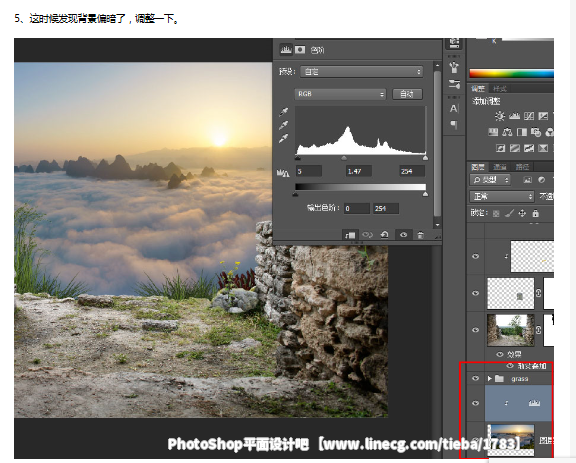The width and height of the screenshot is (576, 463).
Task: Pick the gray point eyedropper
Action: tap(284, 125)
